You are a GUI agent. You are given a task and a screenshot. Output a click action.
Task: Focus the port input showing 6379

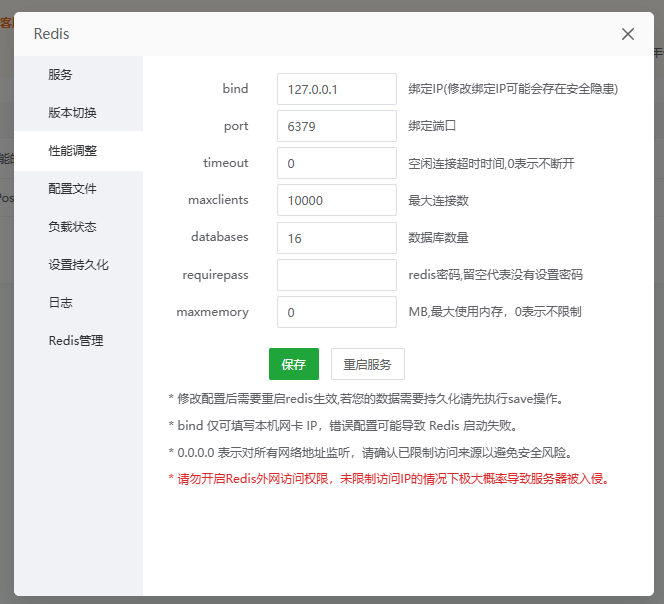(337, 126)
